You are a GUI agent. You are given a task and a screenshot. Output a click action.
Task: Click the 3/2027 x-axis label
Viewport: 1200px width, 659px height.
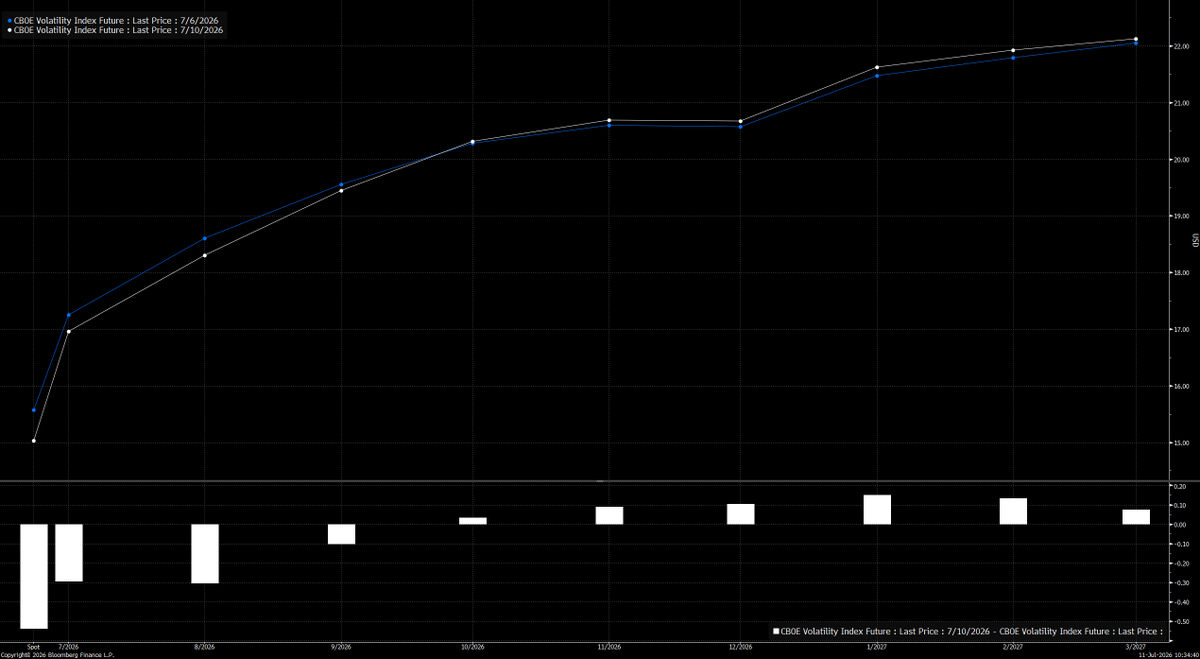(1136, 647)
